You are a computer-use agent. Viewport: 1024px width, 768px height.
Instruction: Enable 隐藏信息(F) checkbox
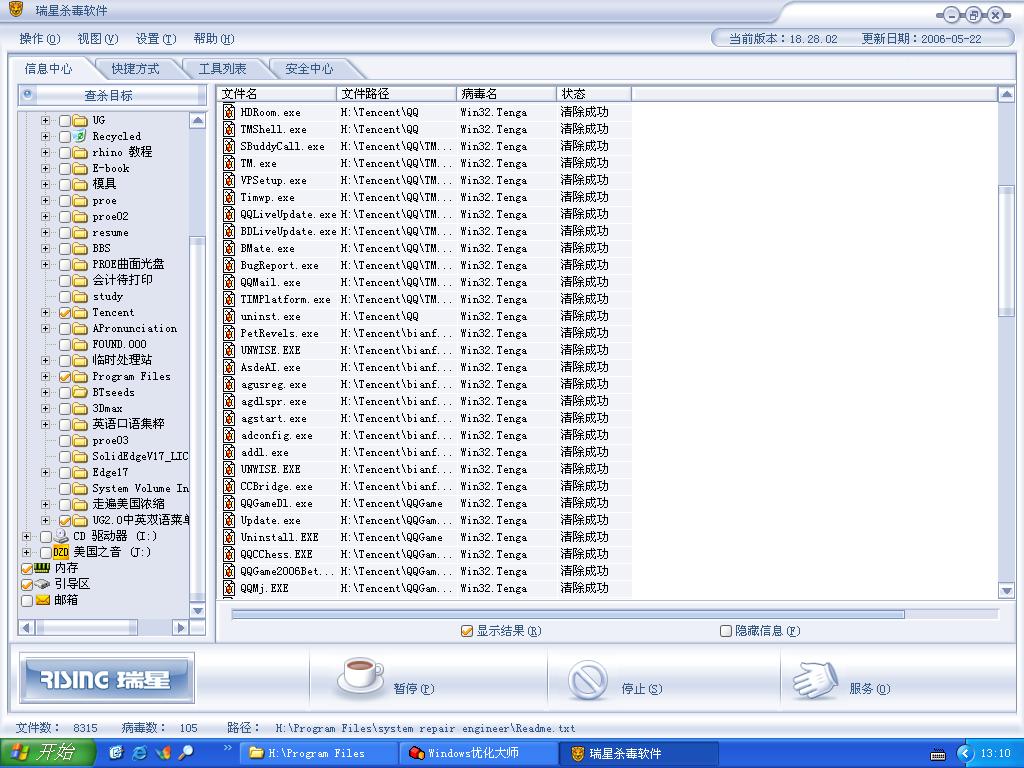click(x=726, y=631)
